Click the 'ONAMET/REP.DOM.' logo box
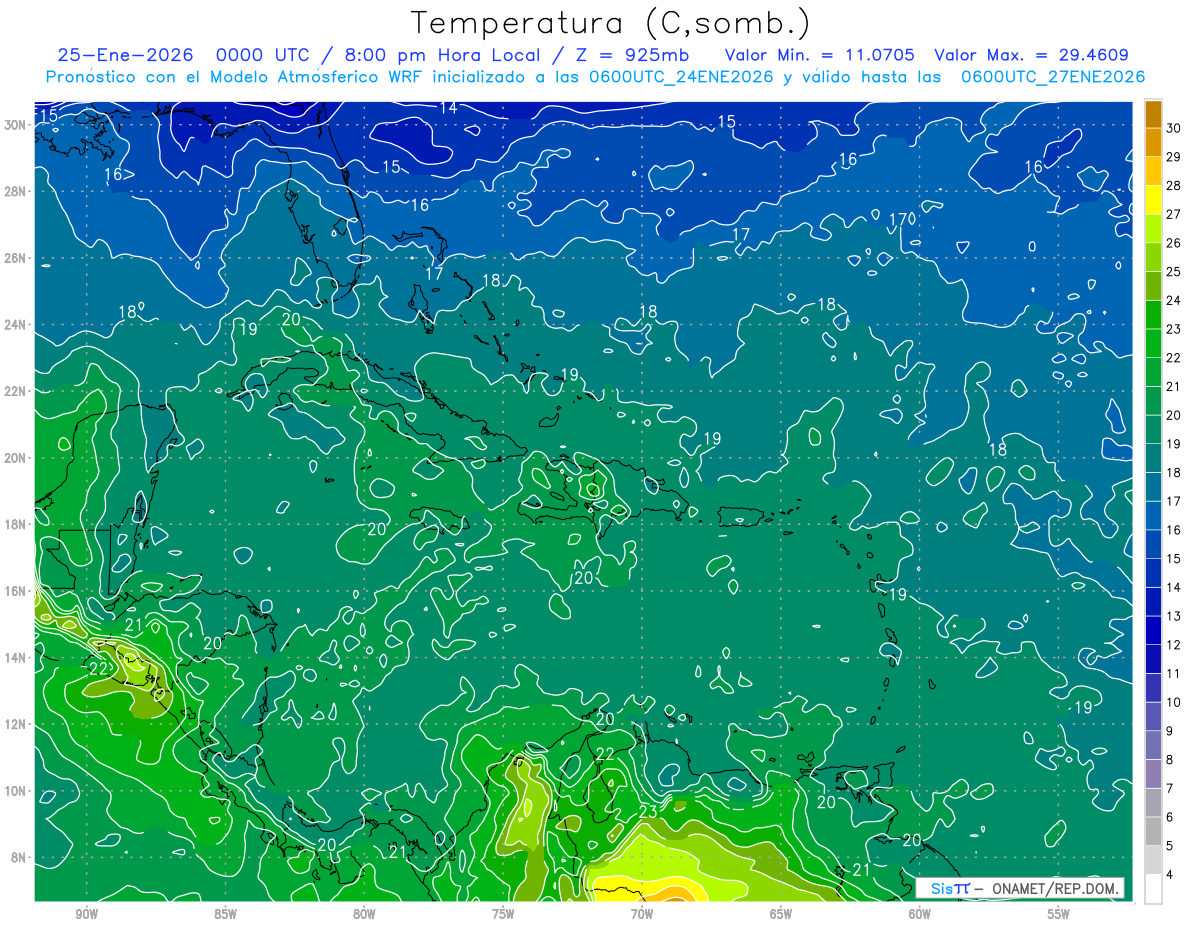 click(1021, 888)
